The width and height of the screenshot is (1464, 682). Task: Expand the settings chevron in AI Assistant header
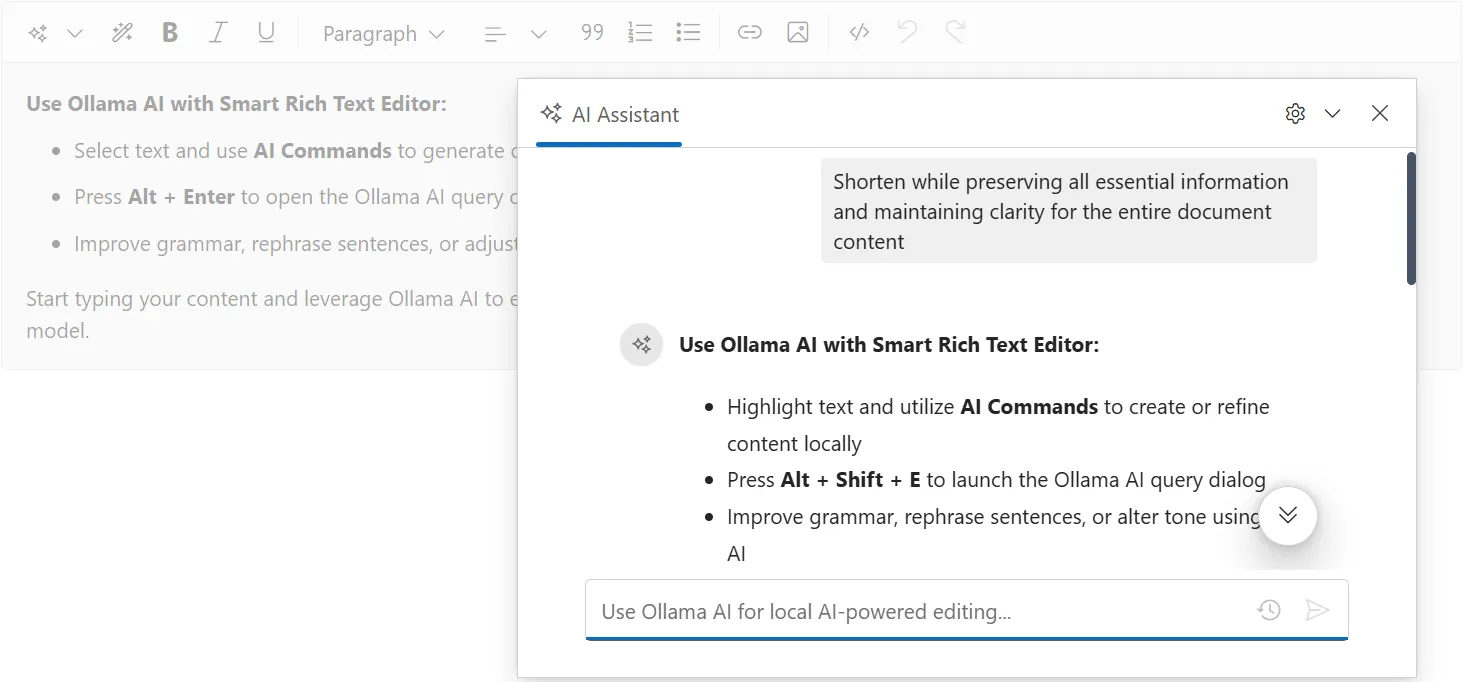(1332, 113)
